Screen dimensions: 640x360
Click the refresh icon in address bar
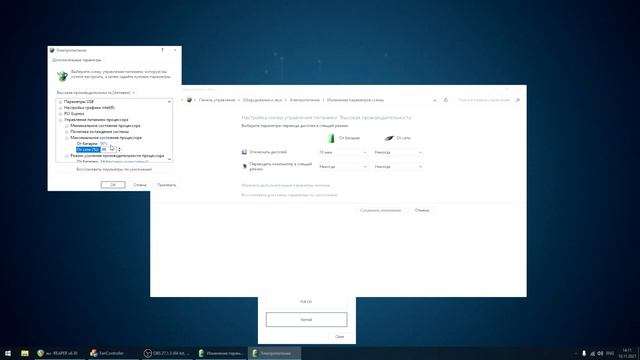[446, 100]
